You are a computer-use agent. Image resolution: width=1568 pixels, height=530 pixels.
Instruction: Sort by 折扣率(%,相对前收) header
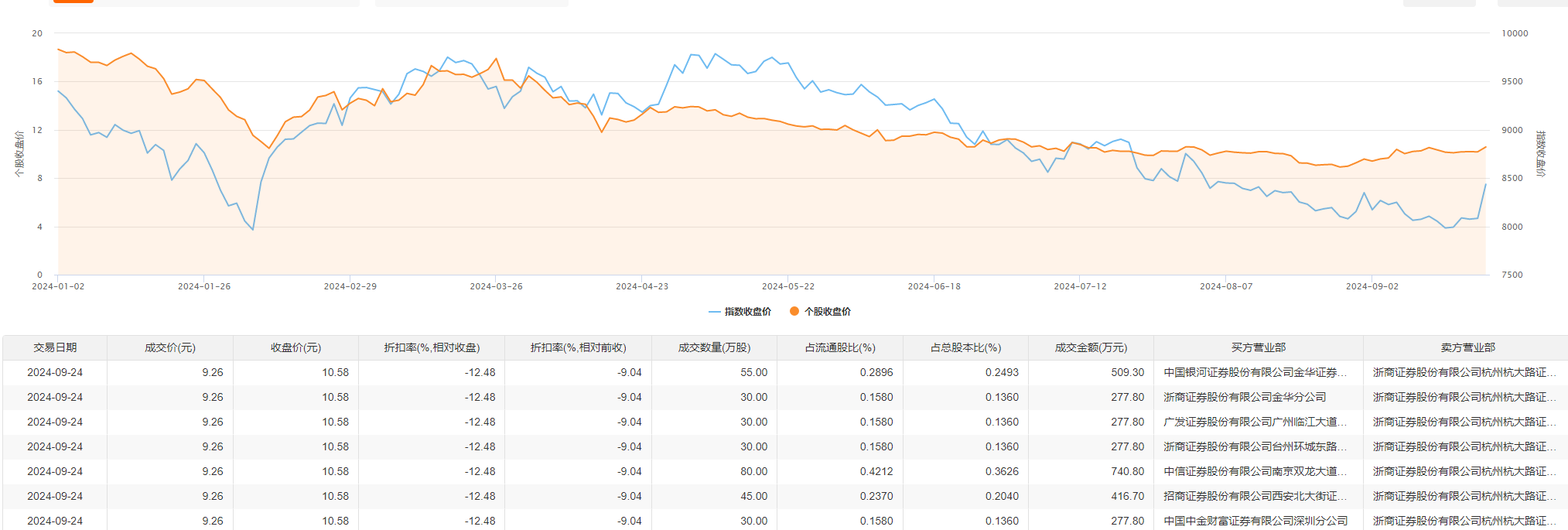point(578,347)
